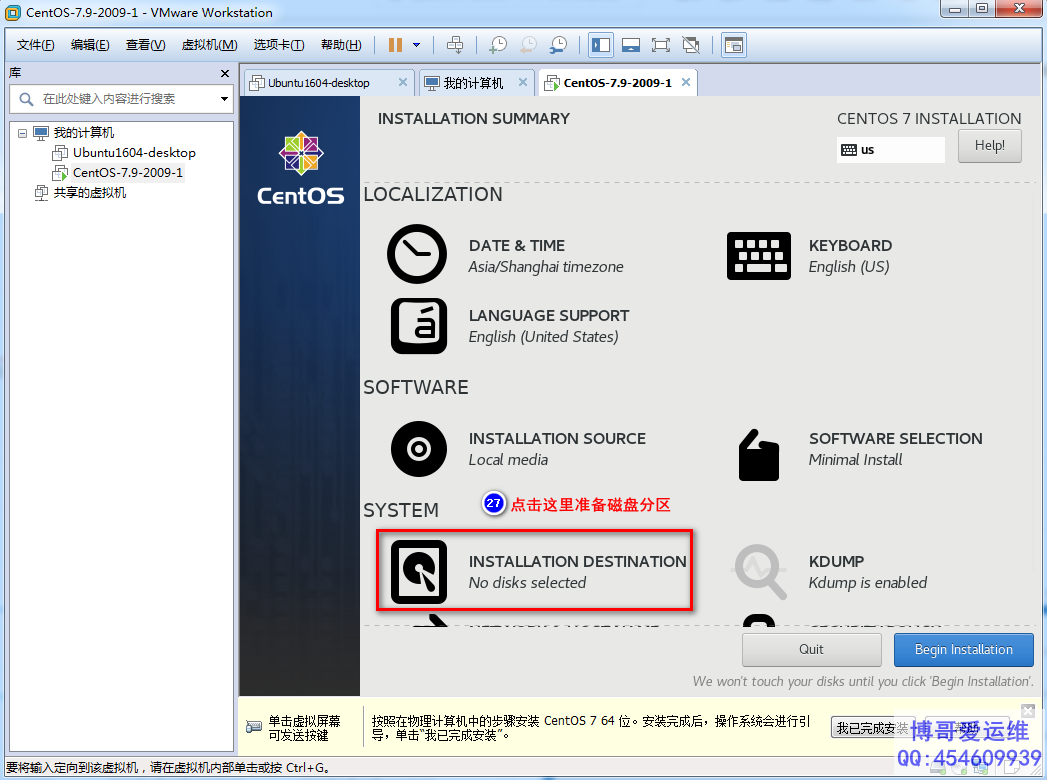Image resolution: width=1047 pixels, height=780 pixels.
Task: Close the yellow install hint bar
Action: click(1028, 711)
